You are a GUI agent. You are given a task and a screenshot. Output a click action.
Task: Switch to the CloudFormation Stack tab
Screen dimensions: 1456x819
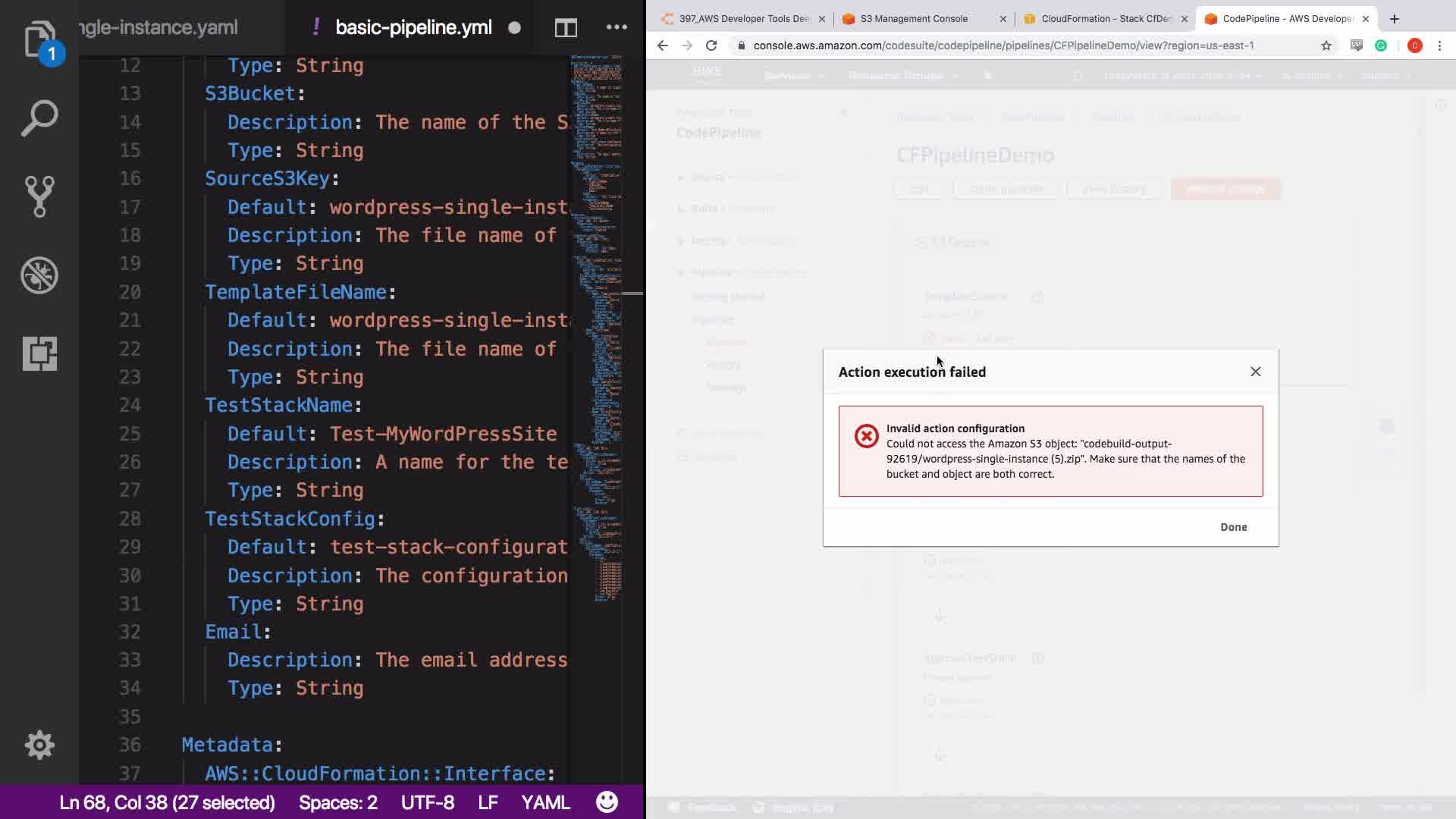1106,19
